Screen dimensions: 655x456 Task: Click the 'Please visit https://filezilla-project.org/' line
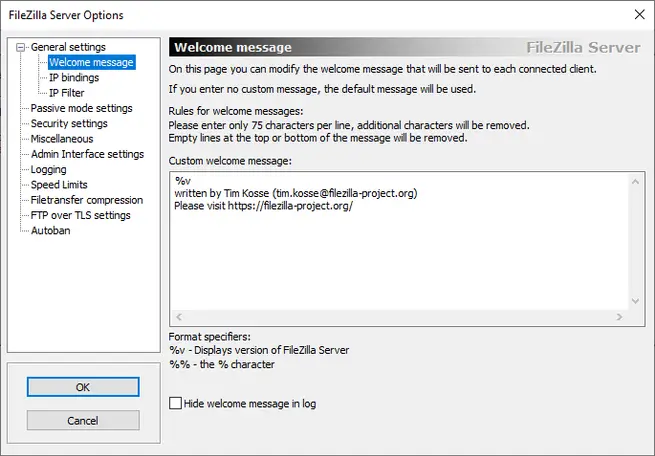pos(263,206)
